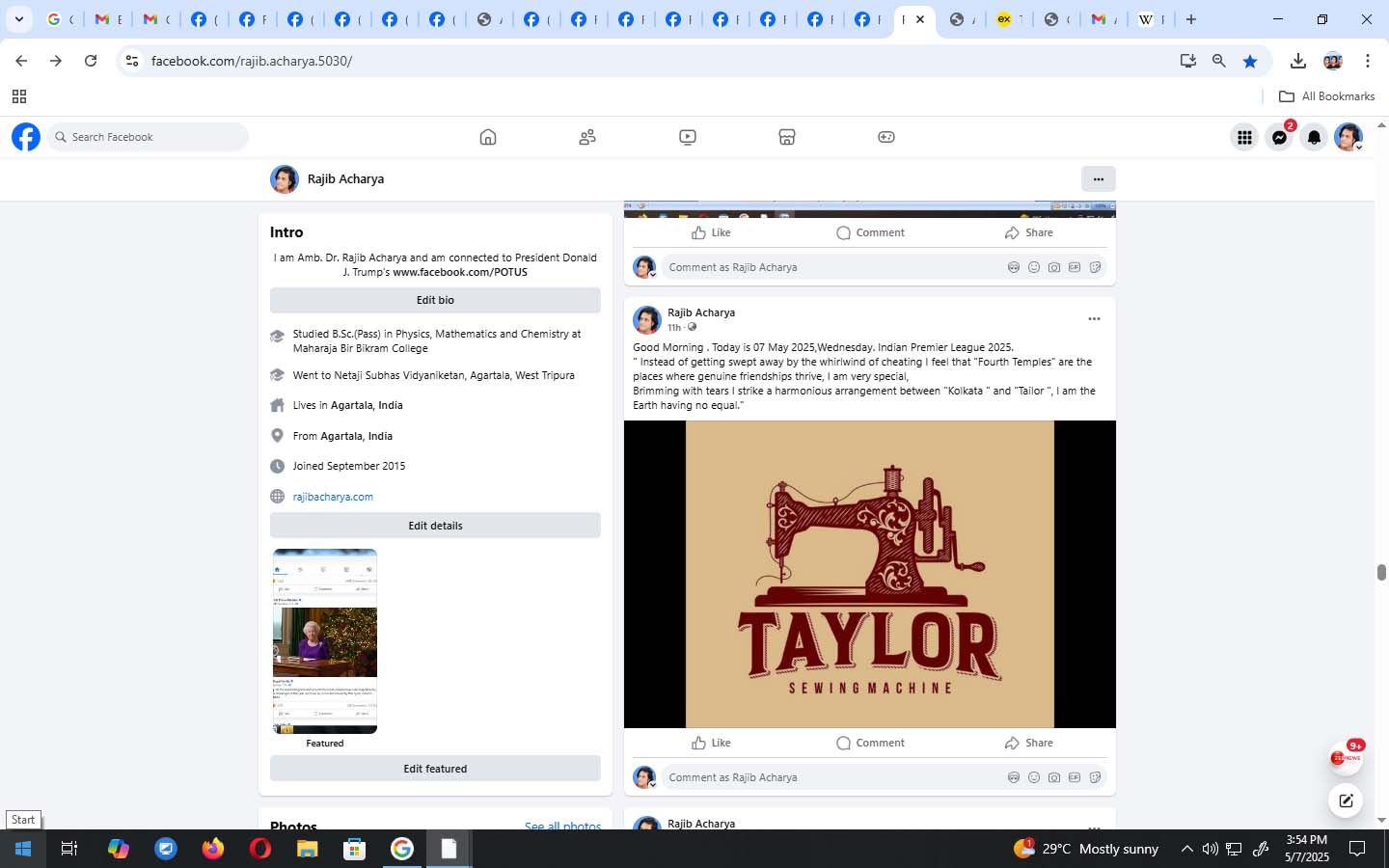This screenshot has width=1389, height=868.
Task: Open the Gaming icon
Action: pos(886,137)
